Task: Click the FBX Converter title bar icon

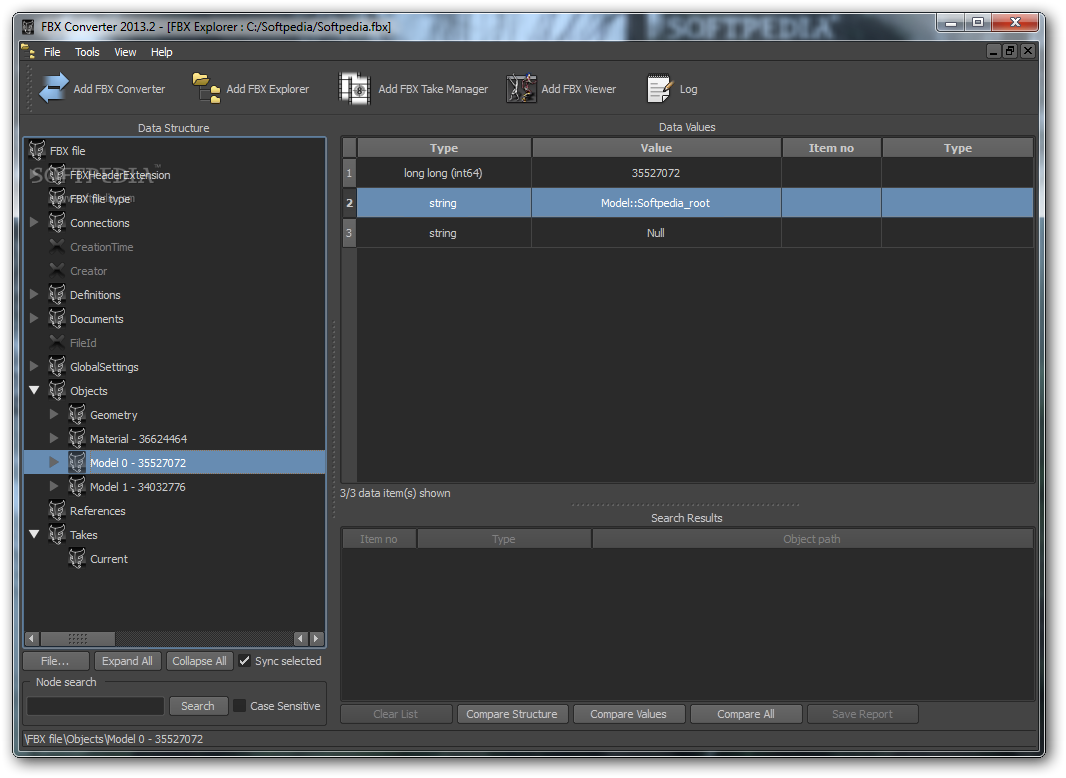Action: point(28,27)
